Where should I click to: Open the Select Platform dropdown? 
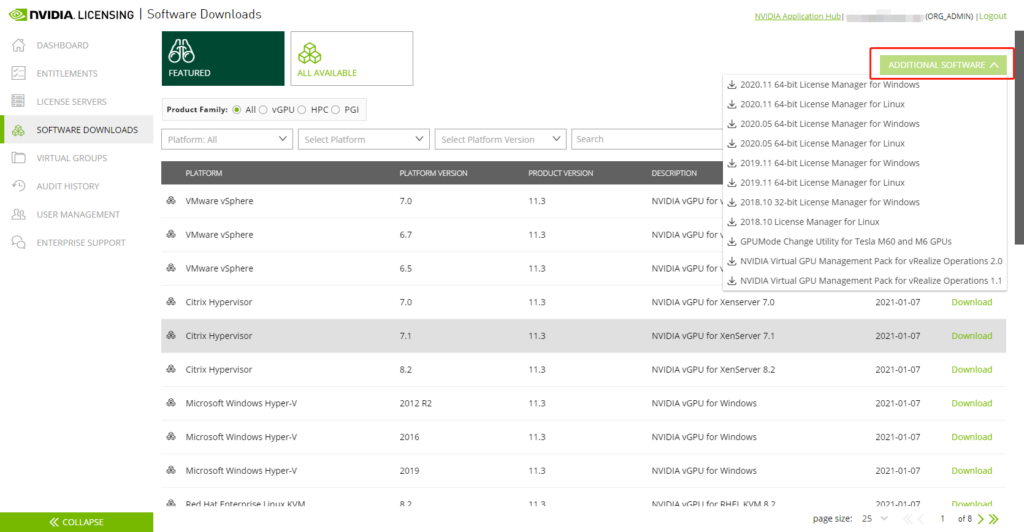click(x=363, y=139)
